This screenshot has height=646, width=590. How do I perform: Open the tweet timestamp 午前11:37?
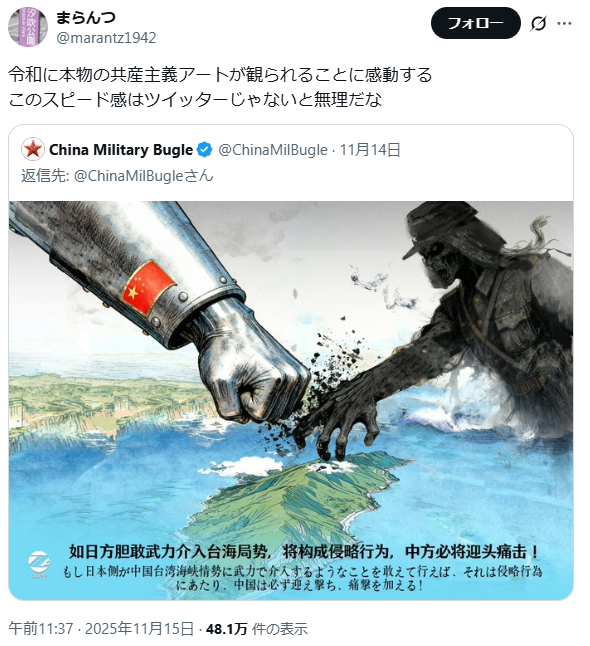click(x=40, y=629)
